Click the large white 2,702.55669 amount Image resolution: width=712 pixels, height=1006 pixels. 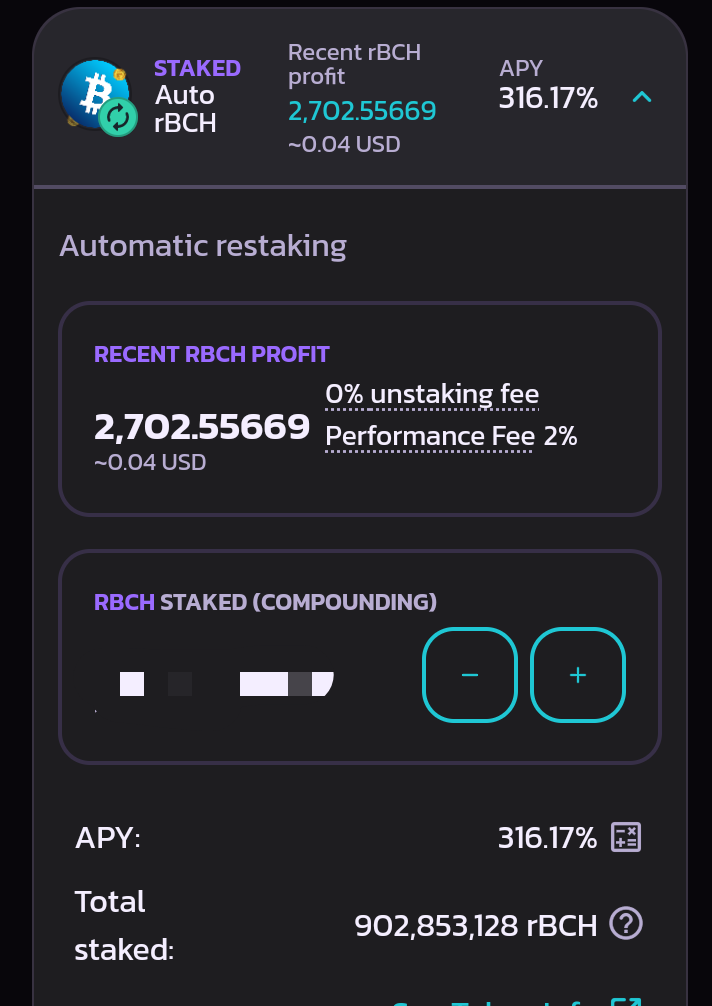[202, 427]
